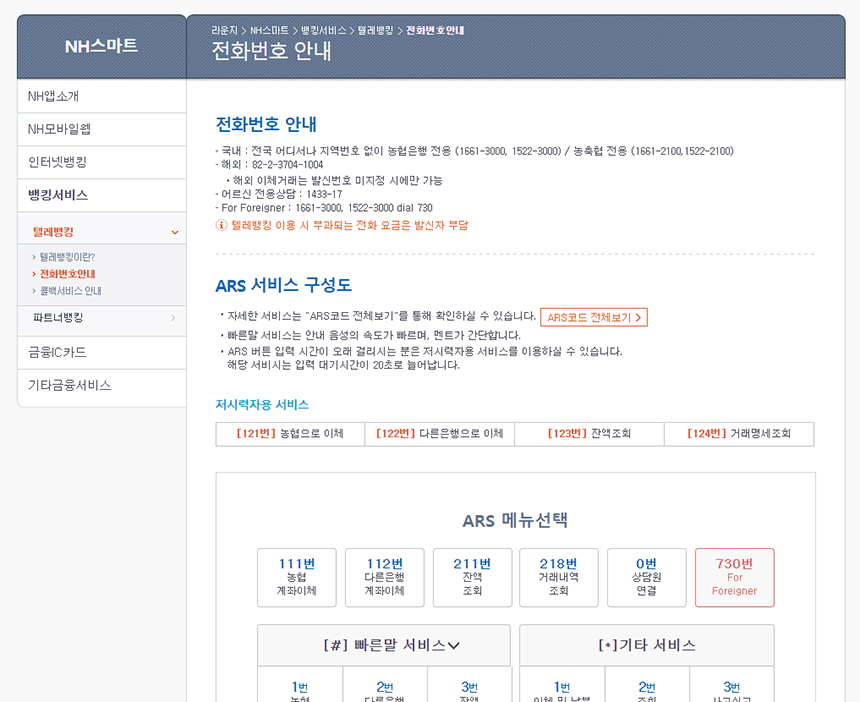Select NH모바일웹 in the sidebar
This screenshot has height=702, width=860.
[102, 129]
